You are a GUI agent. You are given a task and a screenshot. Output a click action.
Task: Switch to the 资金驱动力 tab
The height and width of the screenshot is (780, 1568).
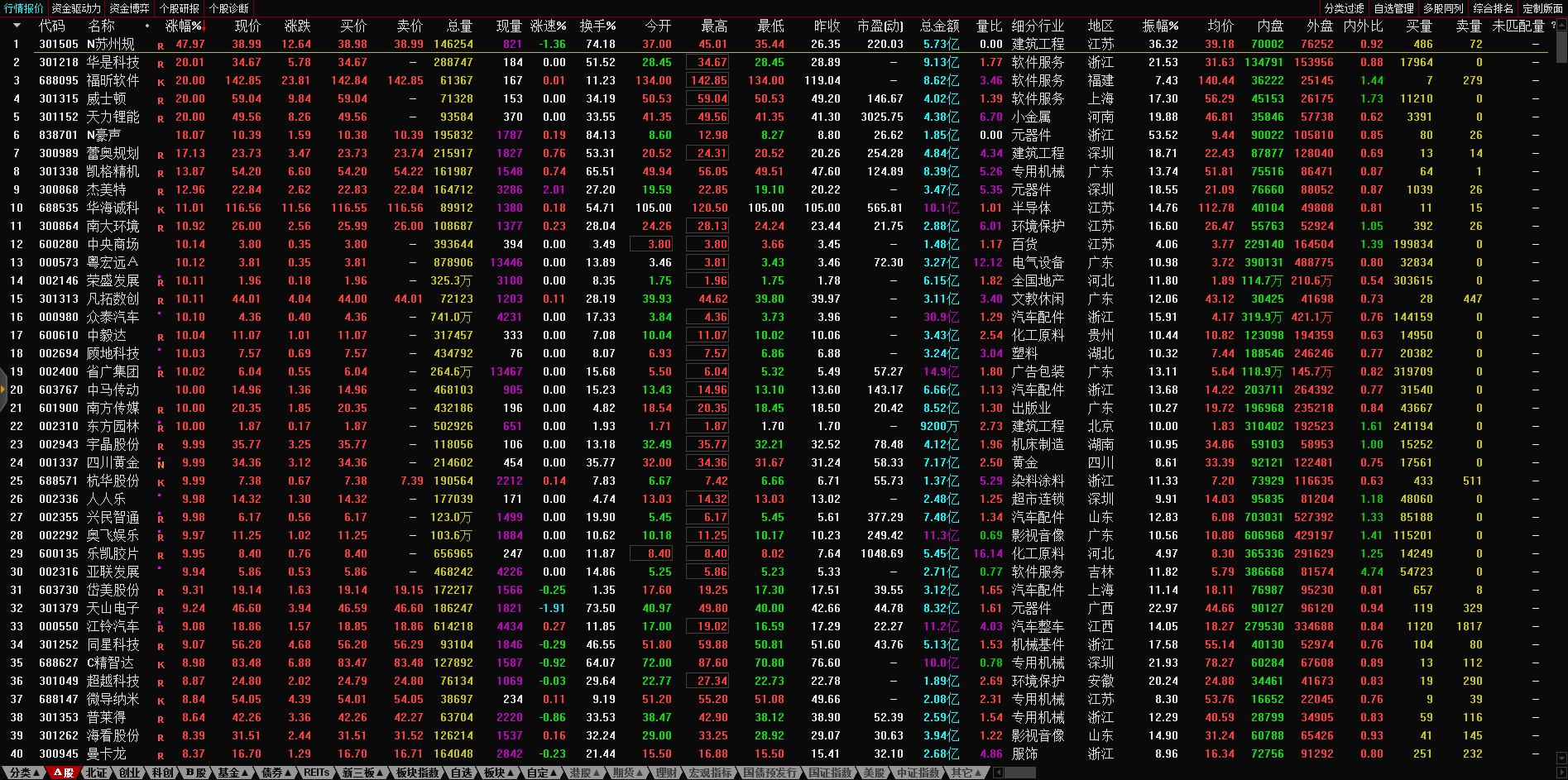coord(76,8)
